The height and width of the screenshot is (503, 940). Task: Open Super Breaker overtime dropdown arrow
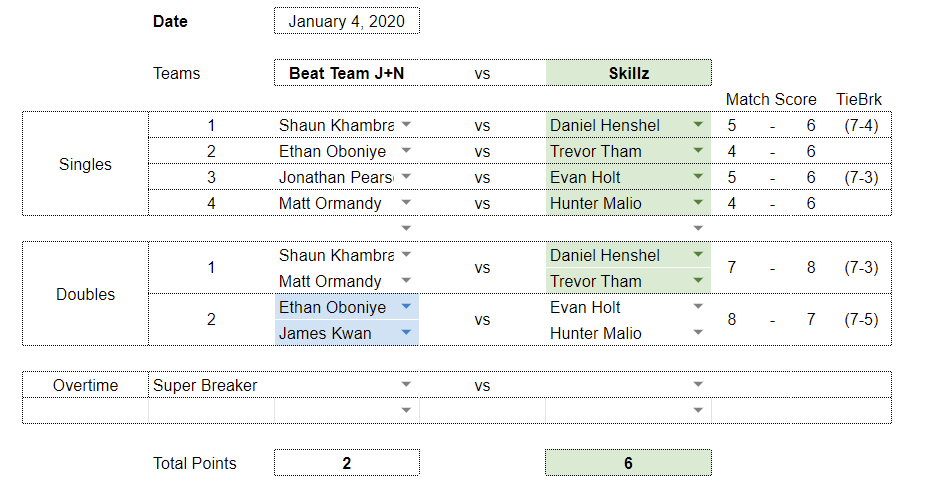click(406, 385)
